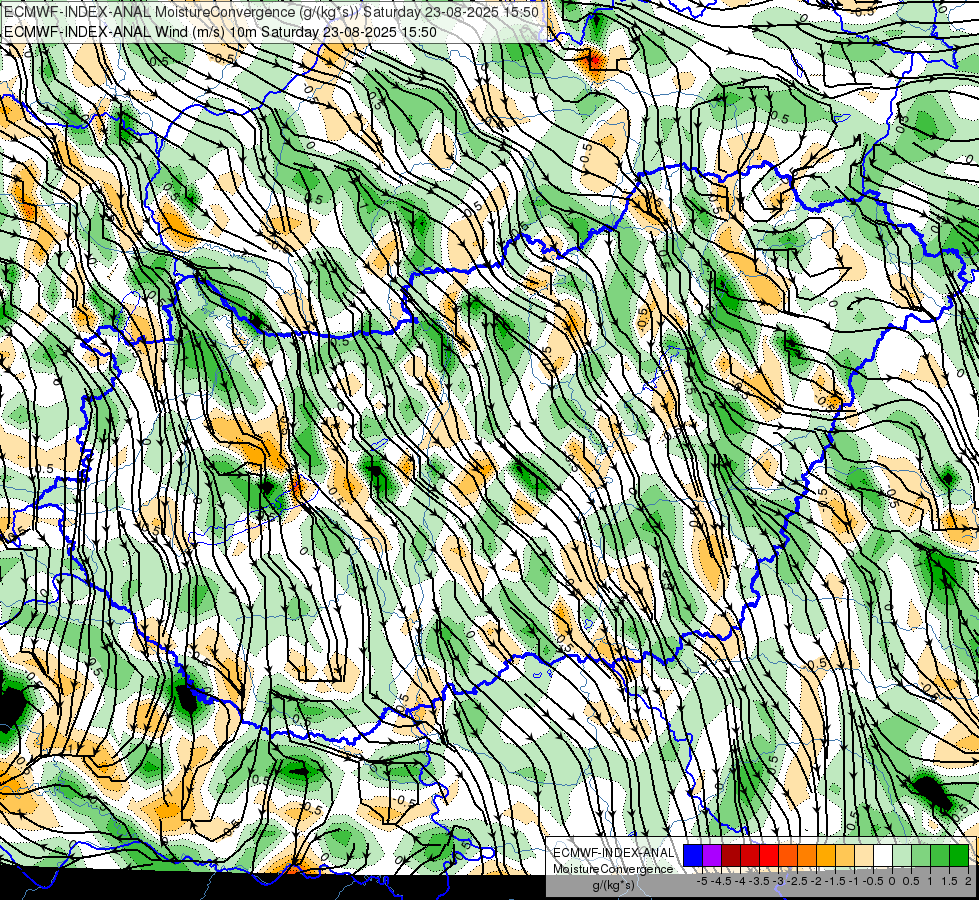Click the legend tick label -1.5
Screen dimensions: 979x900
click(x=835, y=881)
